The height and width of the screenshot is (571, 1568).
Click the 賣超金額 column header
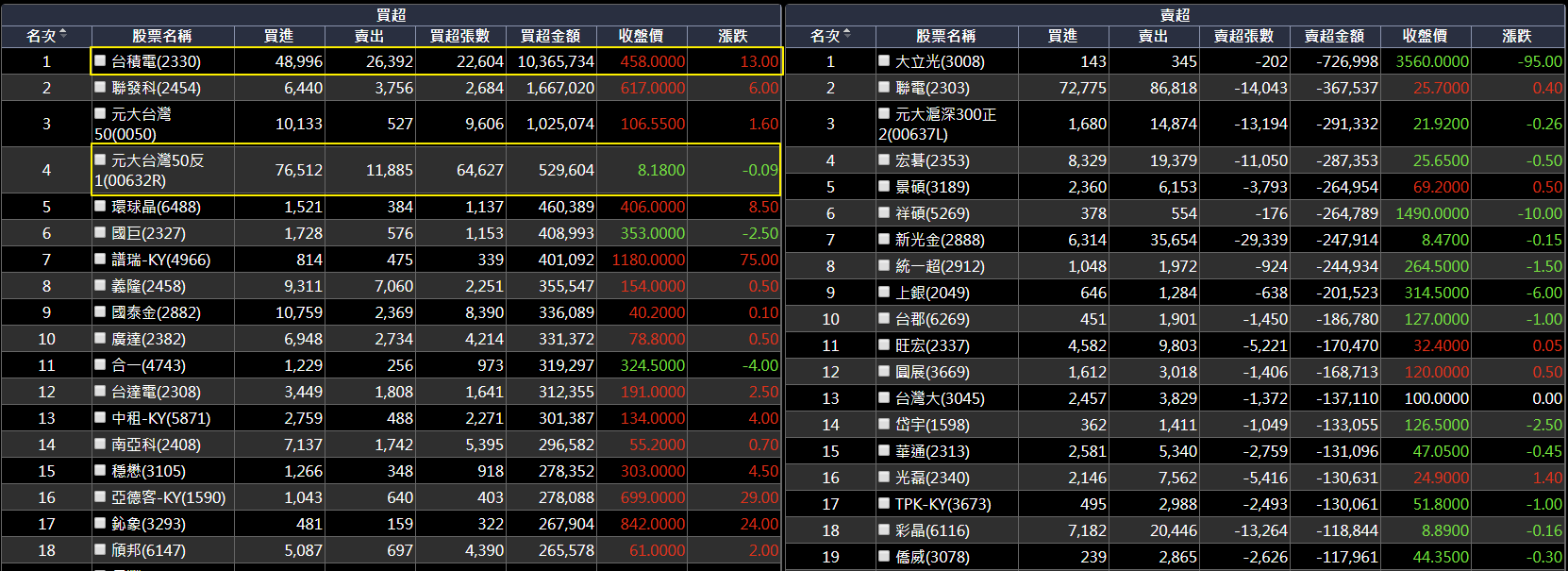pos(1335,36)
